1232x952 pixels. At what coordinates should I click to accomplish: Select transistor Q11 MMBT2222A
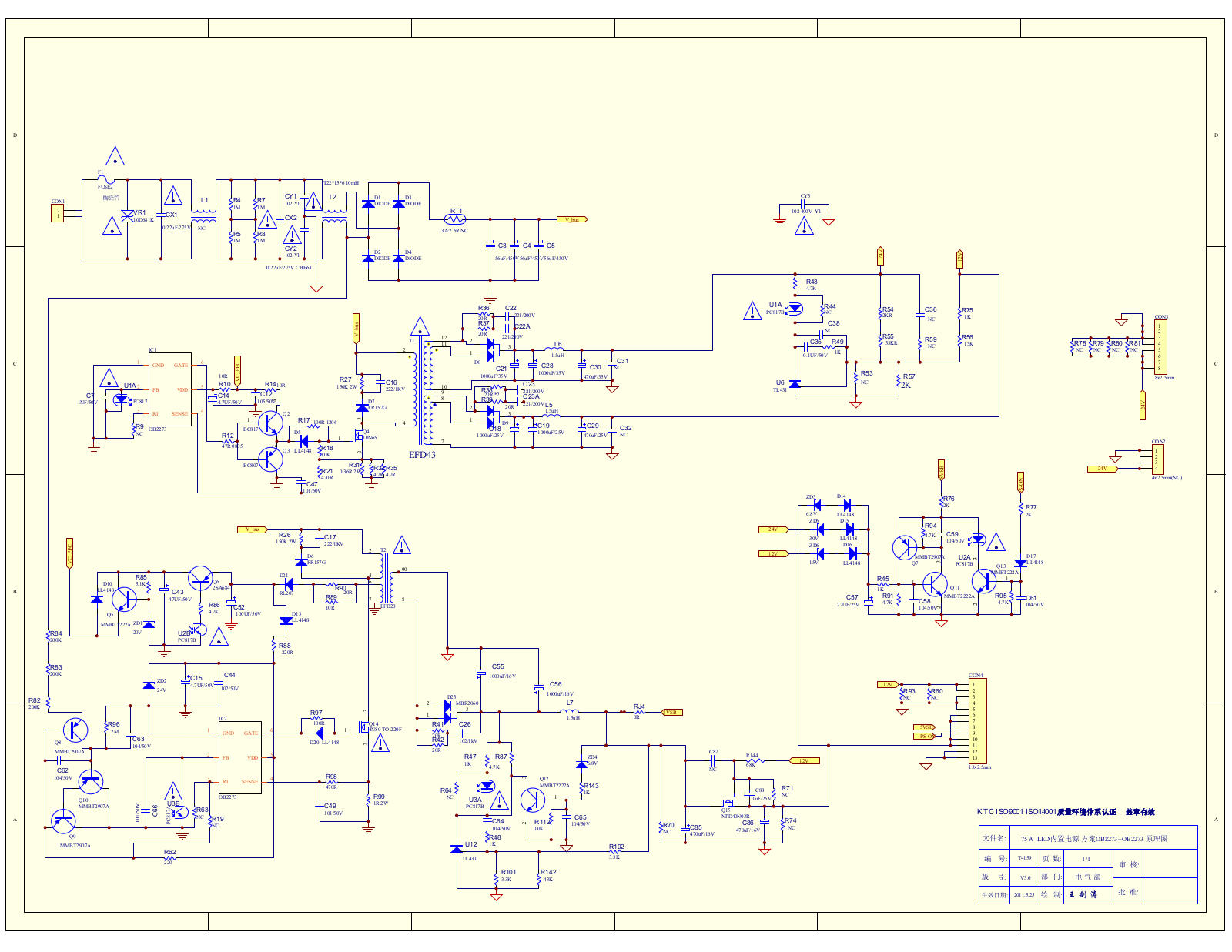point(935,584)
